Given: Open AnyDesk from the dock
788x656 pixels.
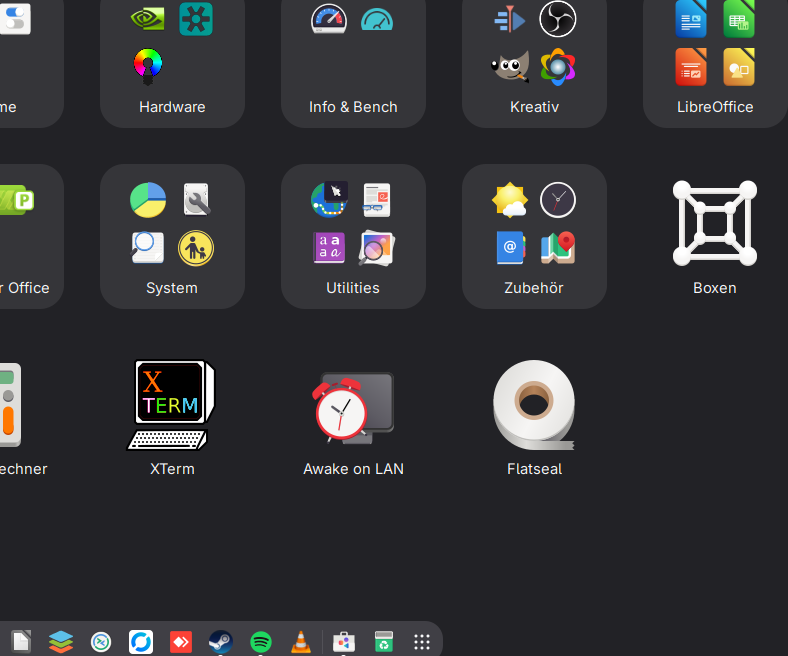Looking at the screenshot, I should point(181,642).
